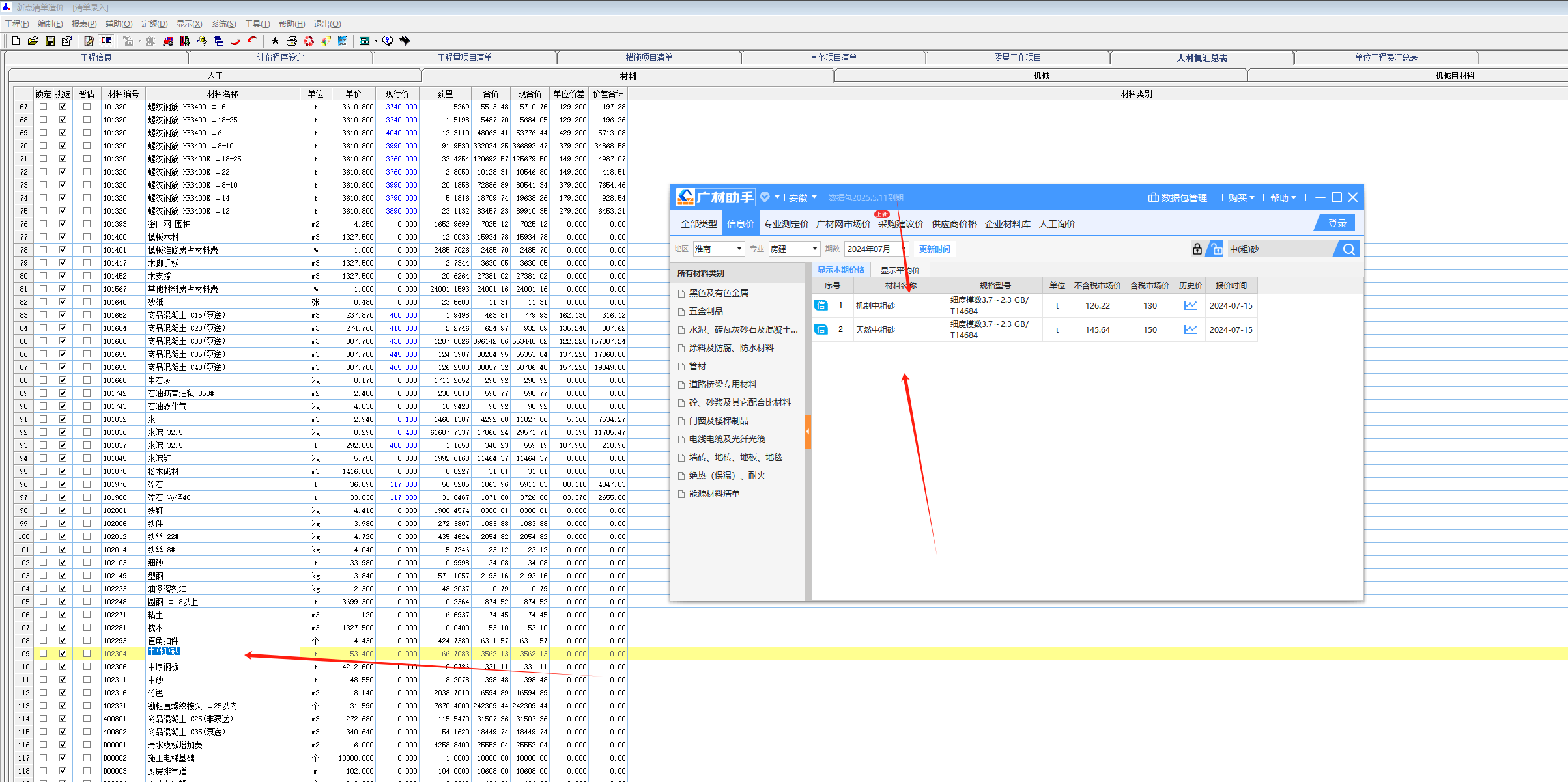1568x782 pixels.
Task: Toggle 锁定 checkbox for row 67
Action: pos(44,107)
